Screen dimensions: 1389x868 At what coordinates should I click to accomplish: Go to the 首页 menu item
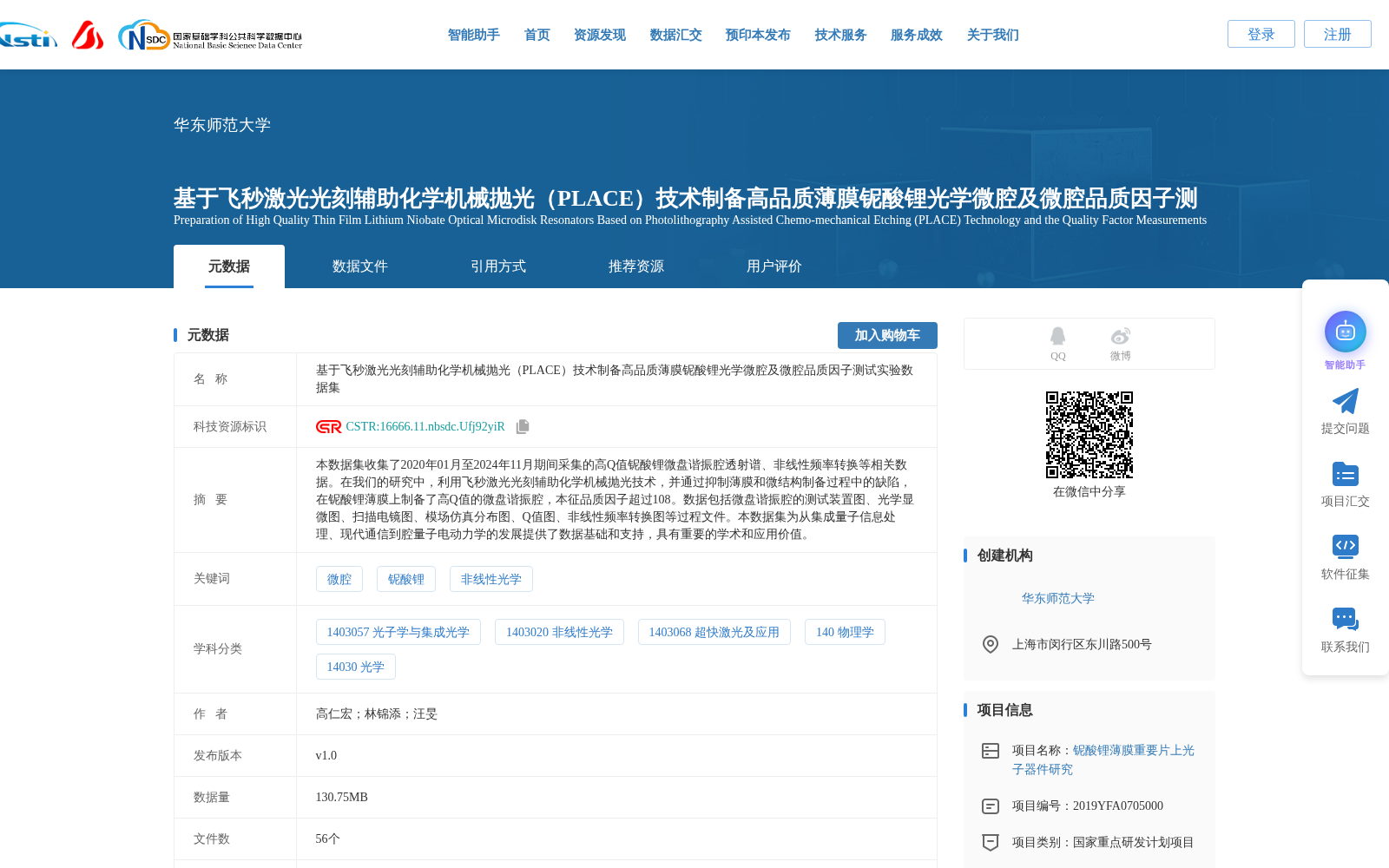(x=537, y=35)
